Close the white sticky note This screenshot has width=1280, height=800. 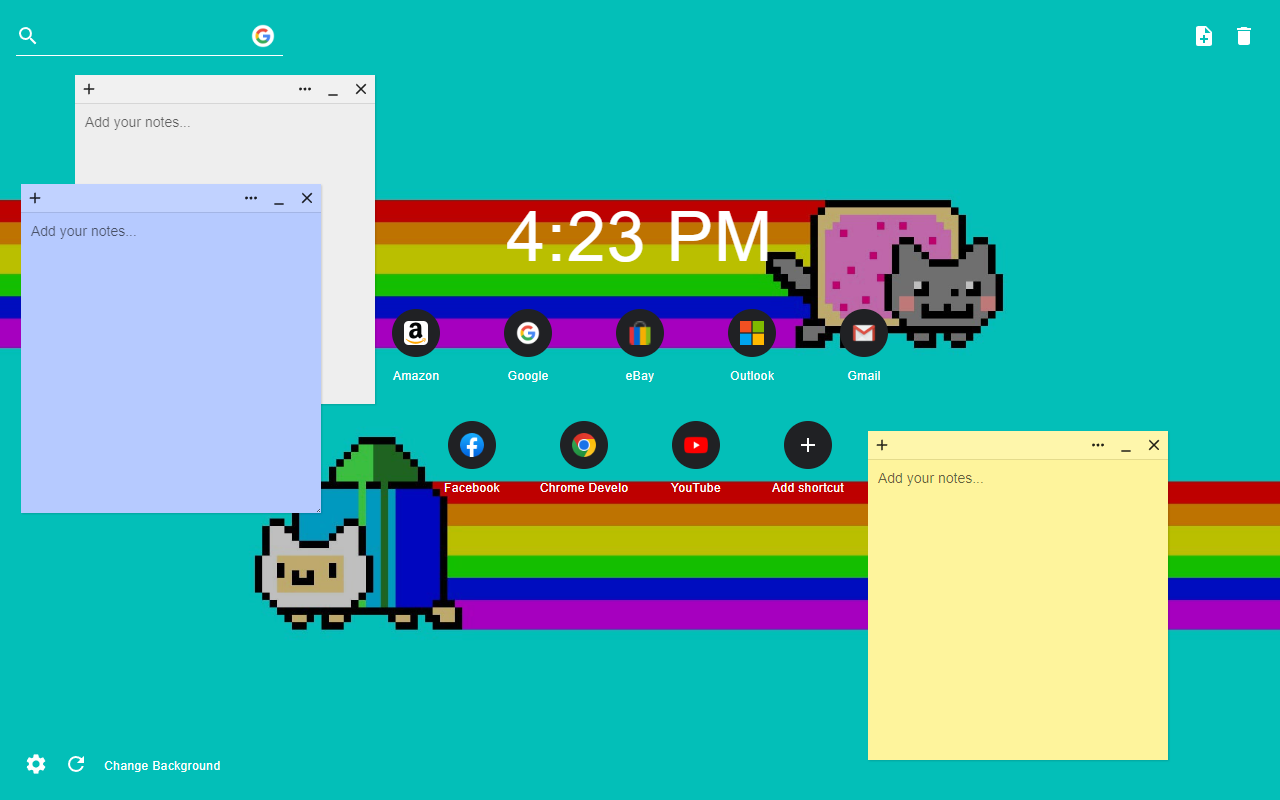pos(361,89)
